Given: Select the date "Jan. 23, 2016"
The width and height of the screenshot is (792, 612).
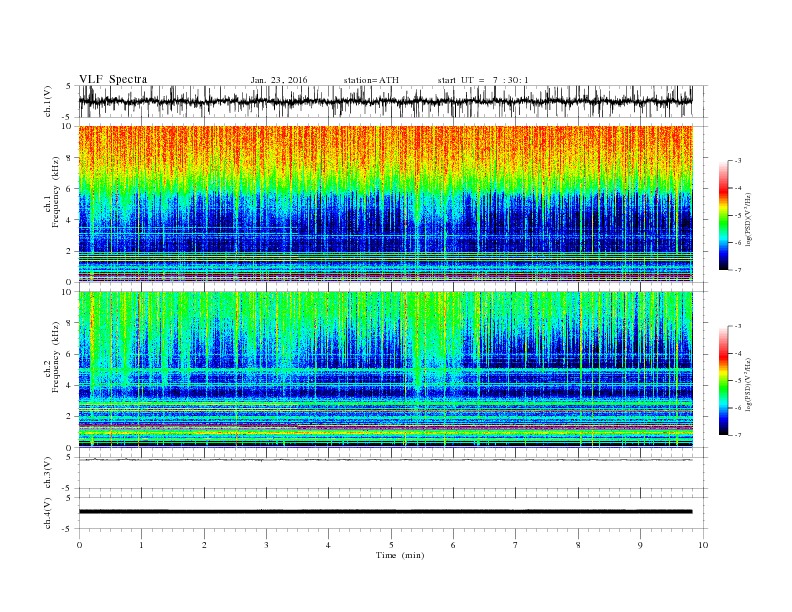Looking at the screenshot, I should (x=279, y=80).
